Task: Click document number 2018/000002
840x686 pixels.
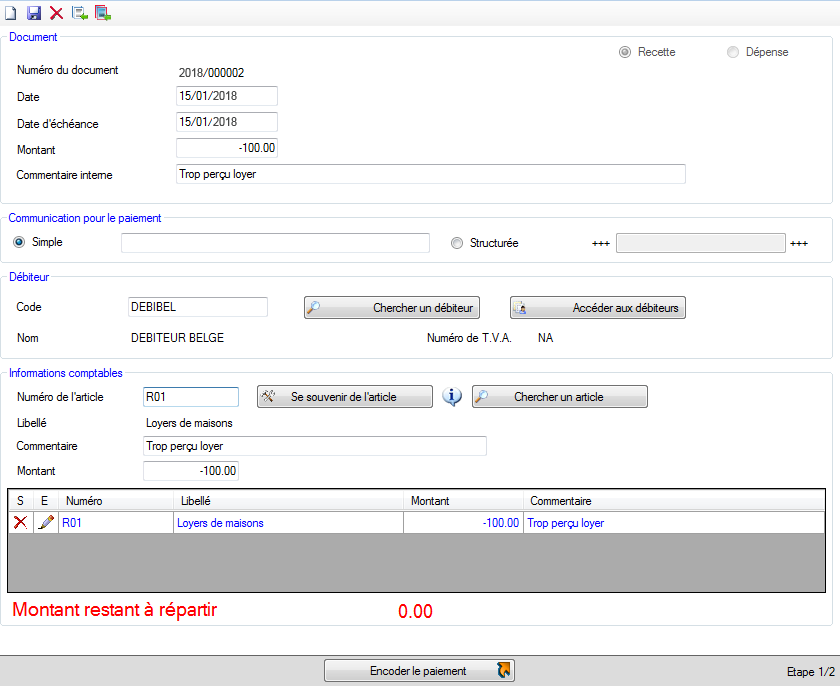Action: pyautogui.click(x=212, y=73)
